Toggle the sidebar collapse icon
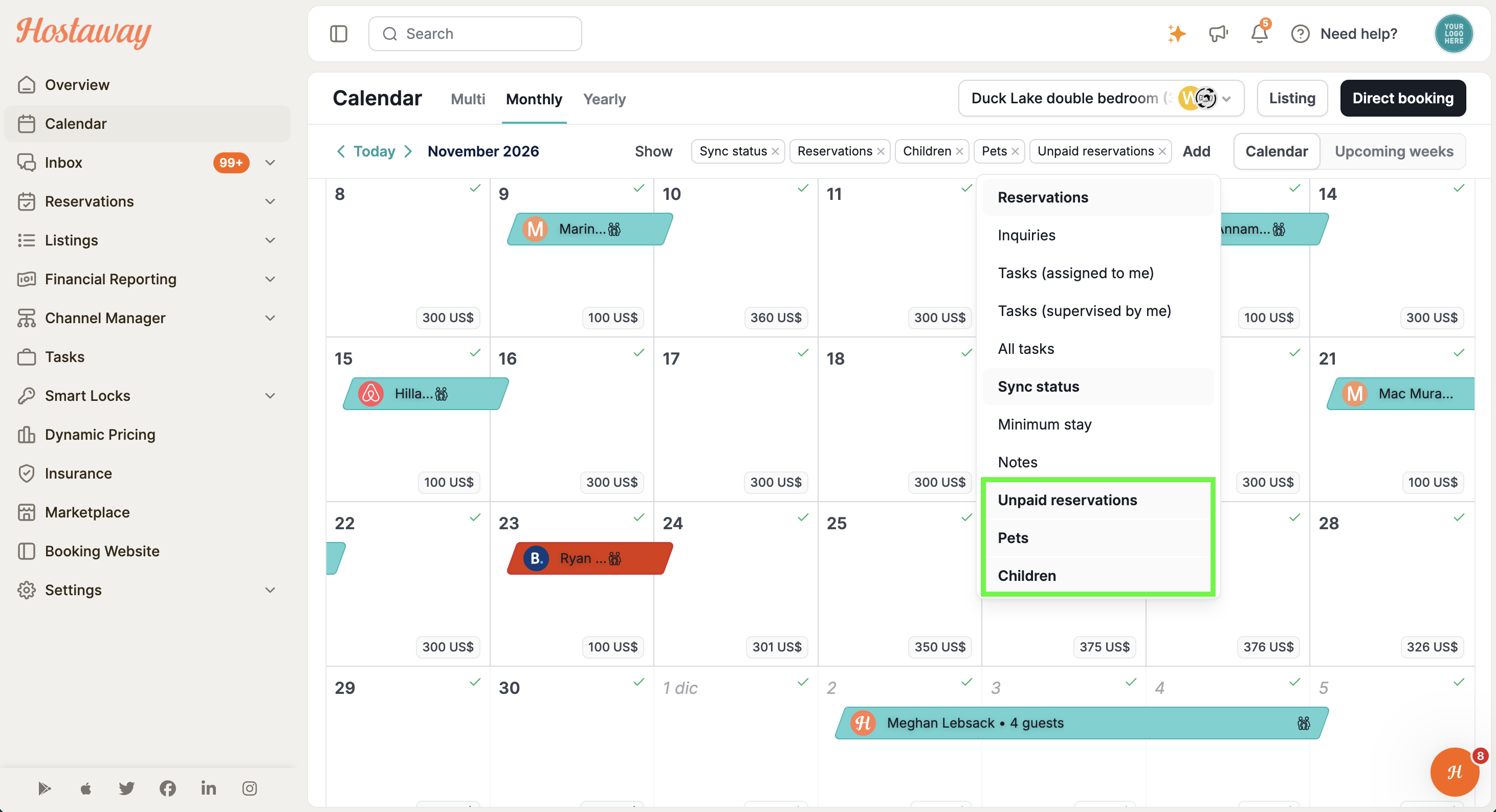The height and width of the screenshot is (812, 1496). coord(339,34)
